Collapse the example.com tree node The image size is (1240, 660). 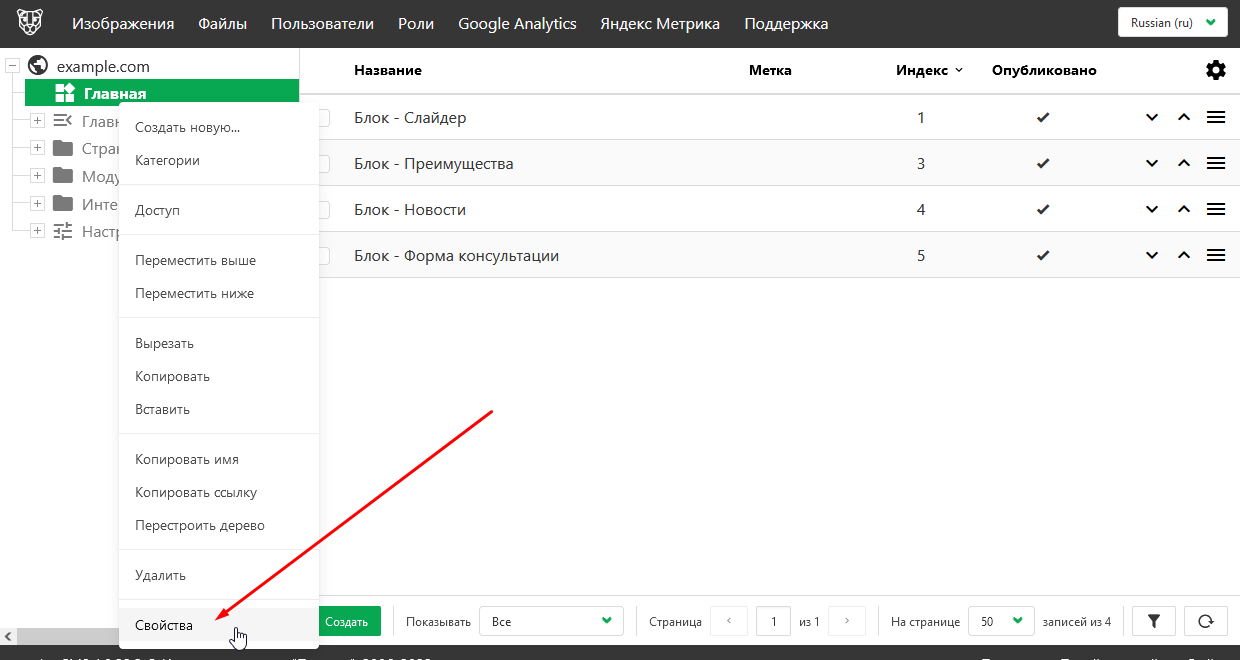(x=13, y=66)
